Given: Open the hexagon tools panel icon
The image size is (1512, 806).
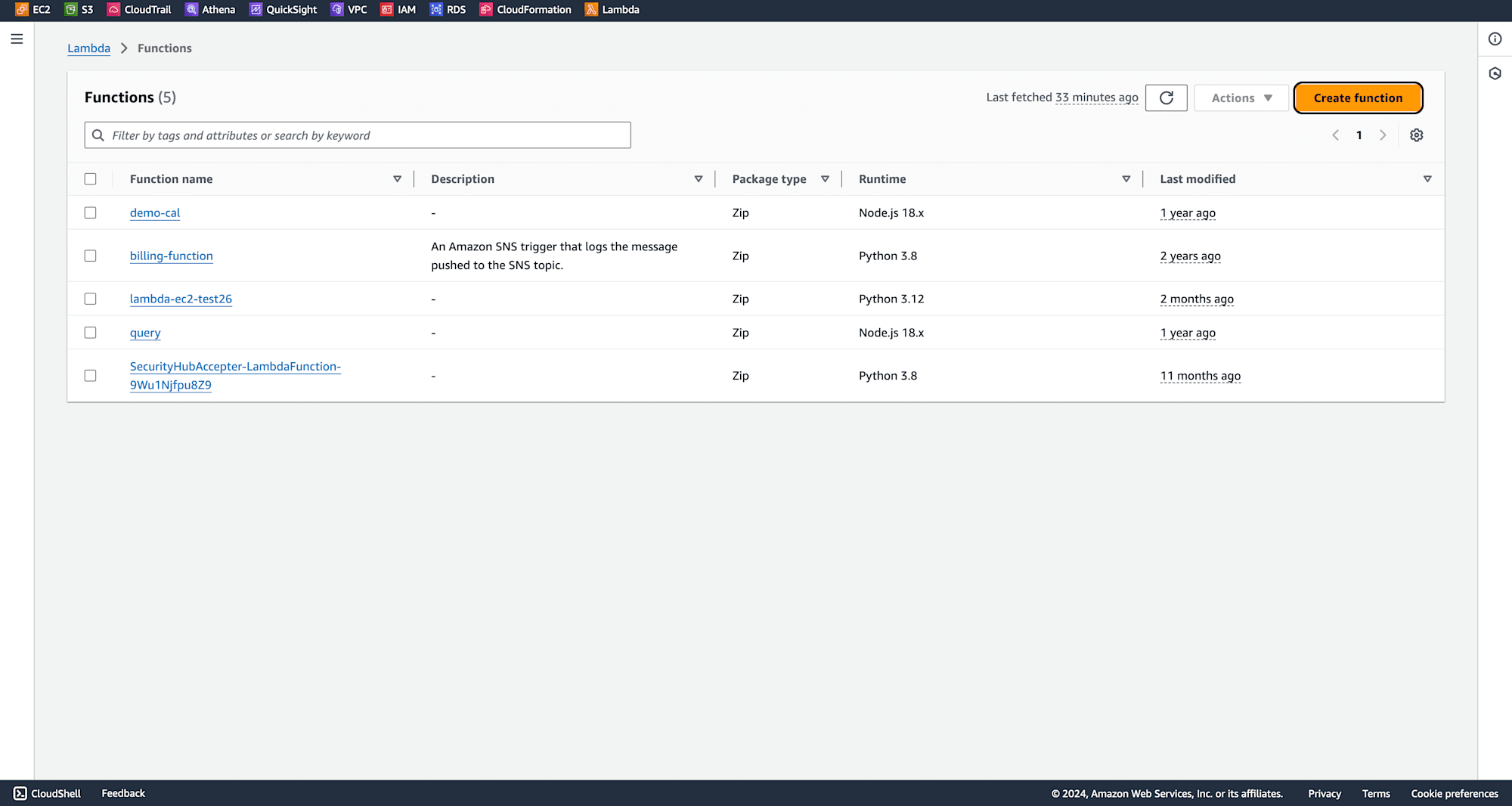Looking at the screenshot, I should tap(1495, 73).
